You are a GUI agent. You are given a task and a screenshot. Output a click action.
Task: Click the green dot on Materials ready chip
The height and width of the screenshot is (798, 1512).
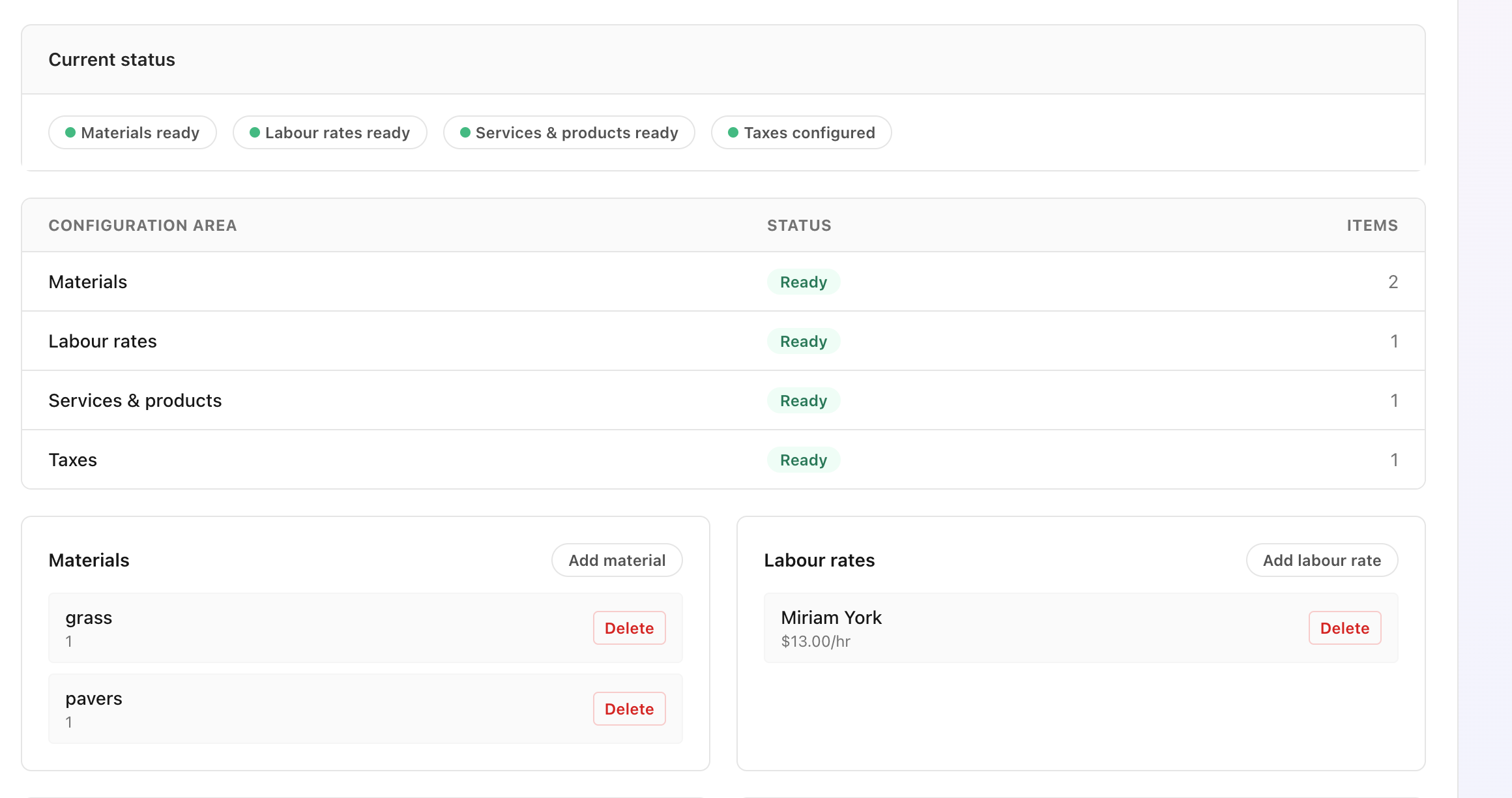[70, 132]
